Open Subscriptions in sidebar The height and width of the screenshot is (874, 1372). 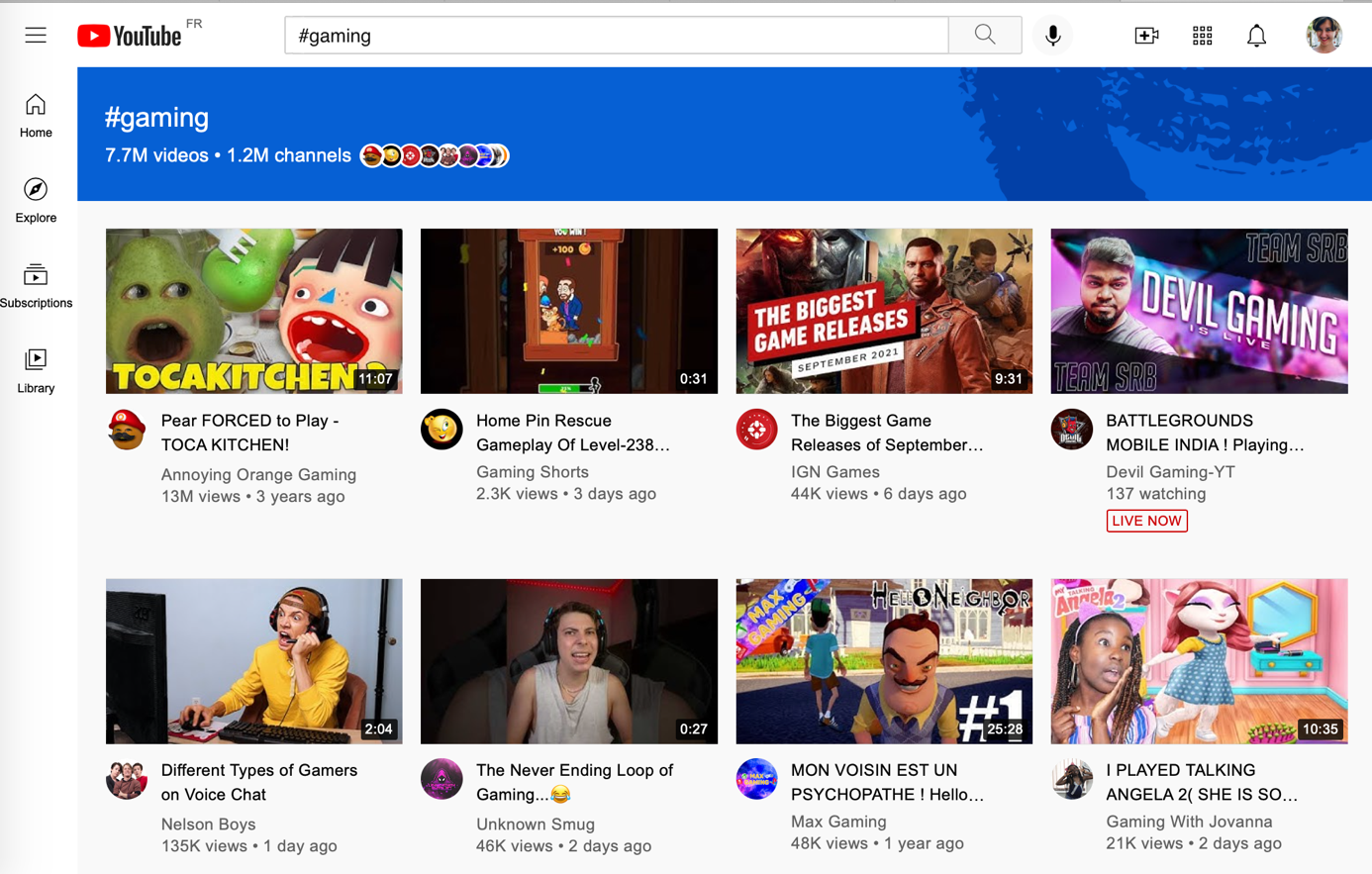[x=36, y=285]
